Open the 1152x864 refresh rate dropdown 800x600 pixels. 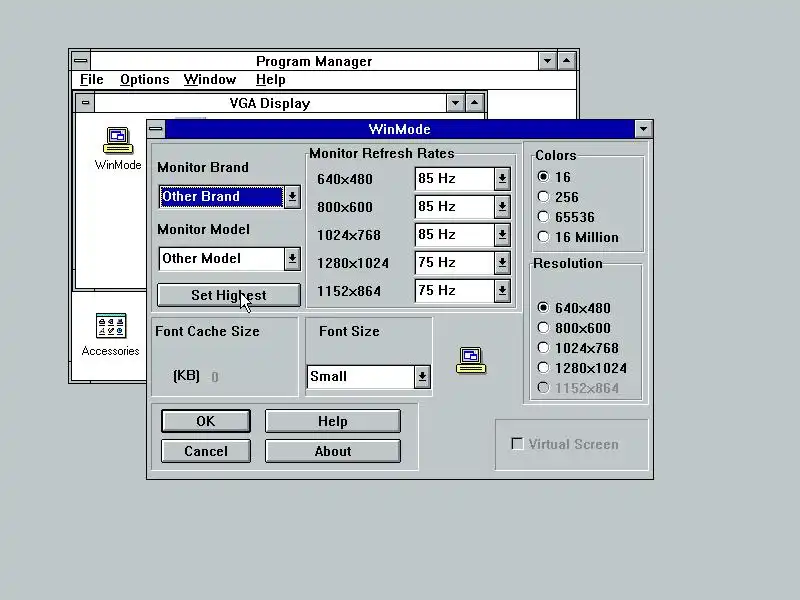coord(502,291)
